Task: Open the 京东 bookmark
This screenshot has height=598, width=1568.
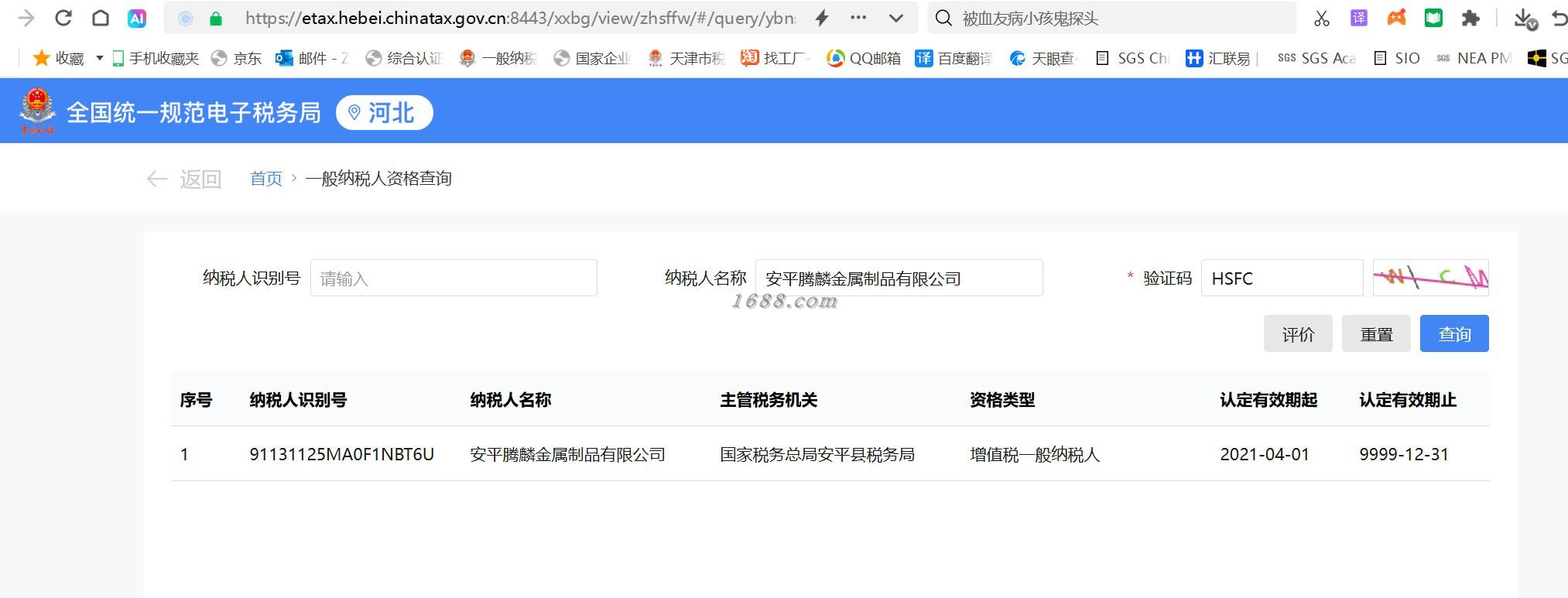Action: click(237, 58)
